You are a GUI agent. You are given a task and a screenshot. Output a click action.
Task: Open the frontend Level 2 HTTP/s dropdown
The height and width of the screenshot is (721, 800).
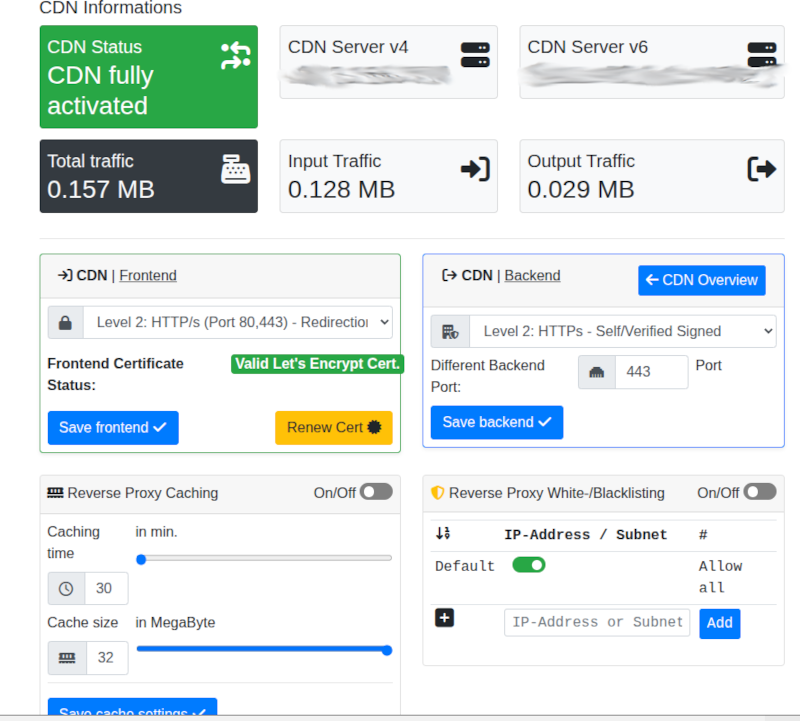point(237,323)
